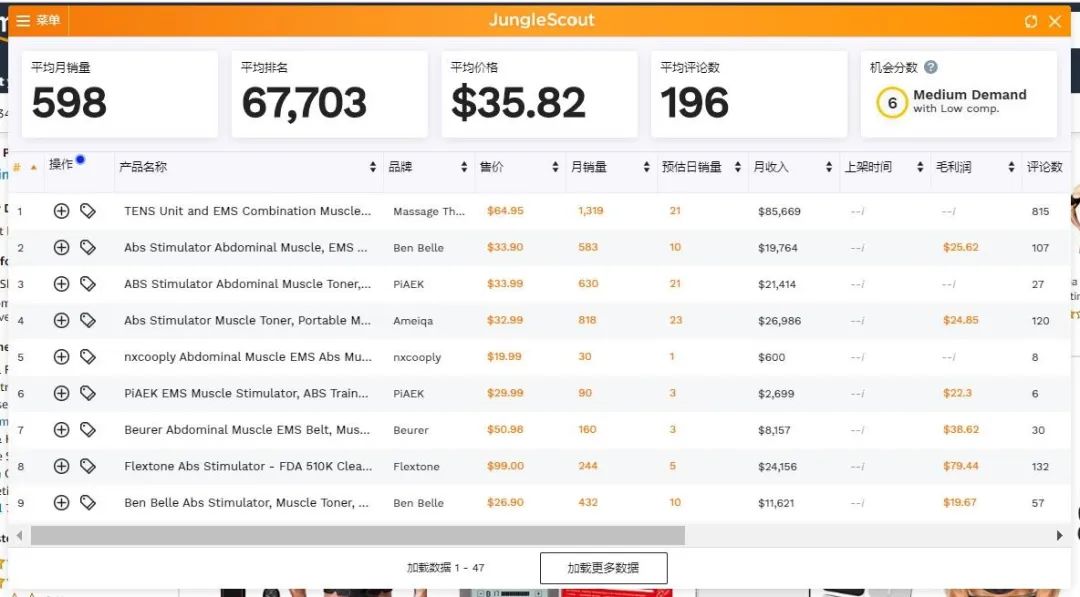Click the scrollbar right arrow

tap(1059, 536)
